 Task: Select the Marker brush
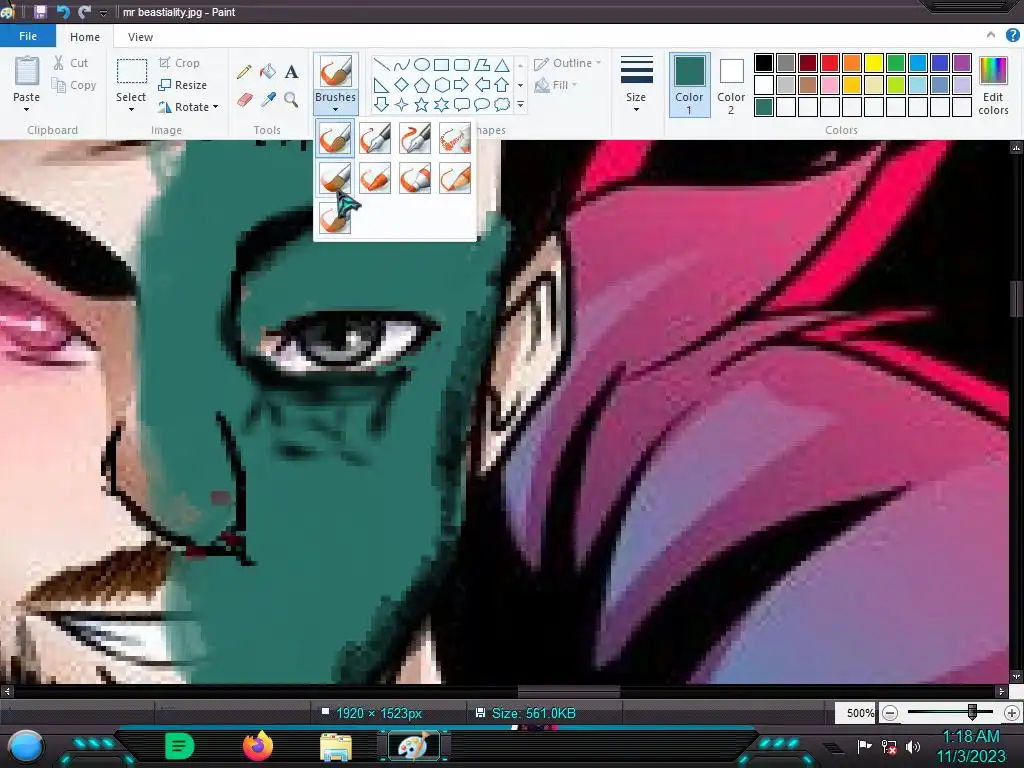tap(415, 178)
